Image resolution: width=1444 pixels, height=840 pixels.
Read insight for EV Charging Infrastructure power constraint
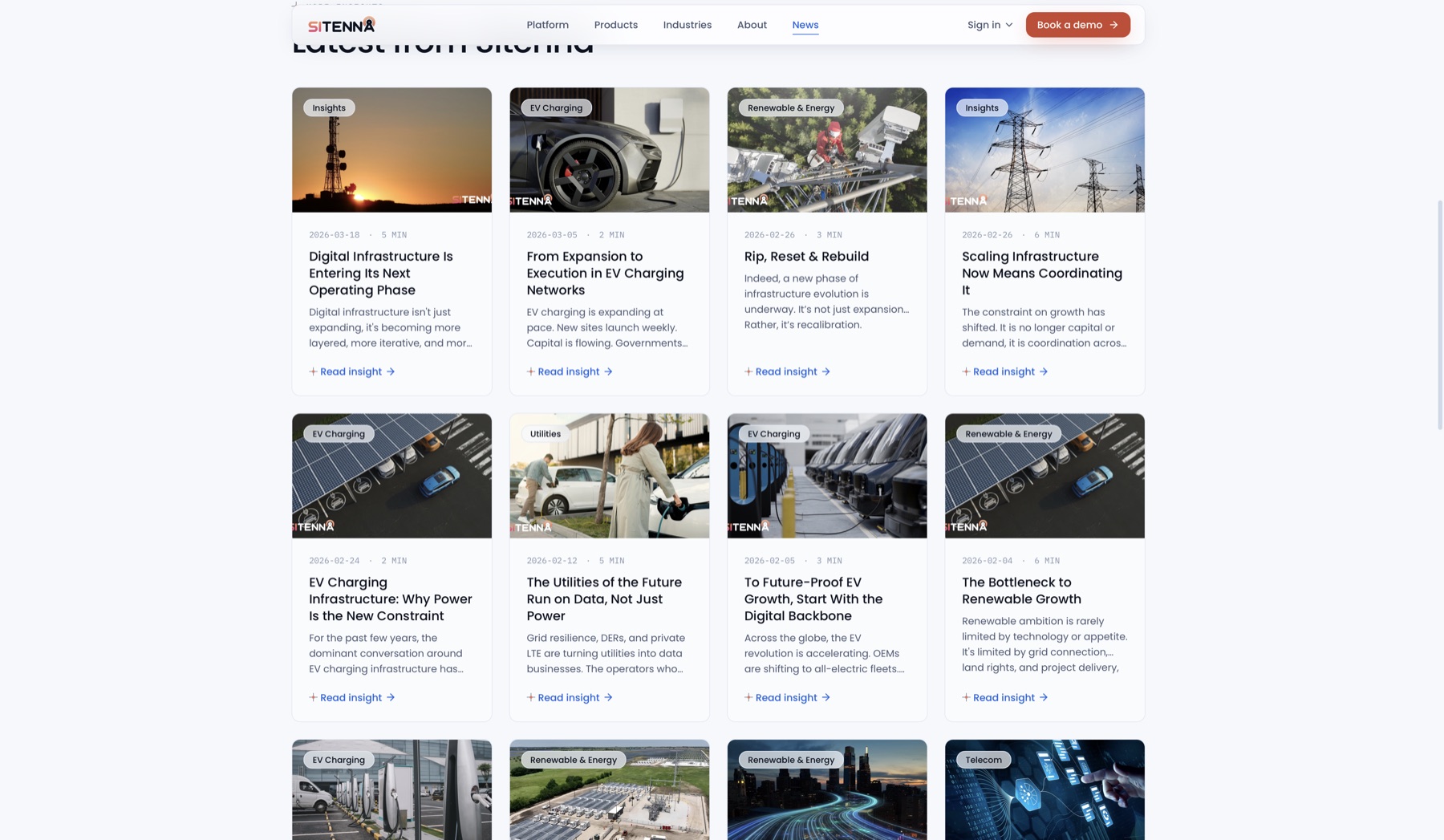[x=352, y=697]
